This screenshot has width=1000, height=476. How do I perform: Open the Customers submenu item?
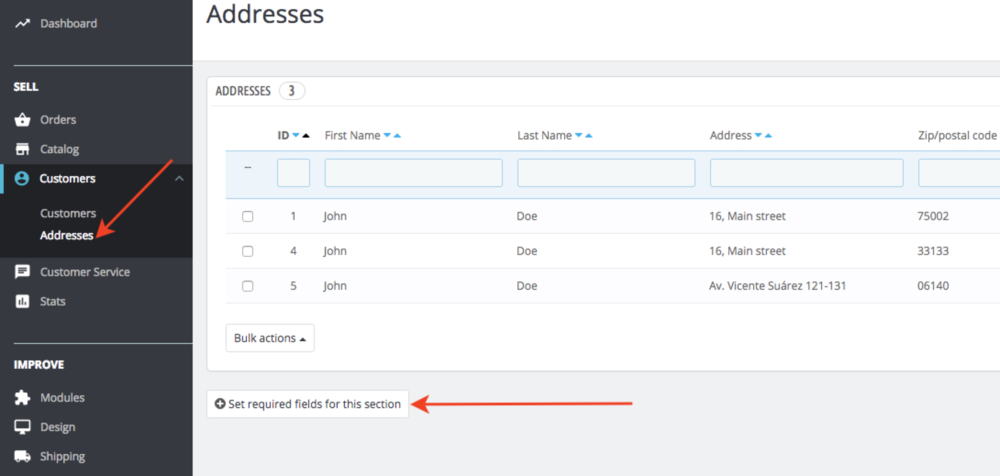(x=68, y=213)
